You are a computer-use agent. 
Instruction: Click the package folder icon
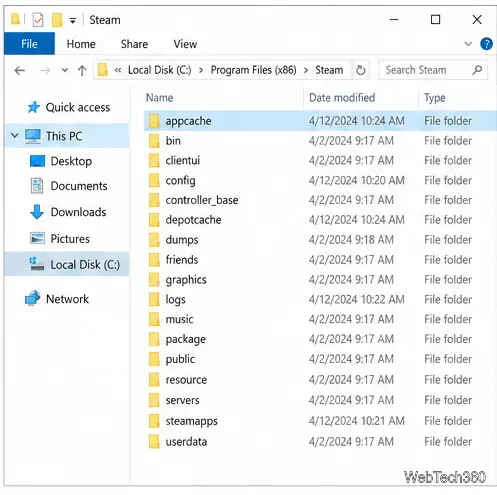154,339
